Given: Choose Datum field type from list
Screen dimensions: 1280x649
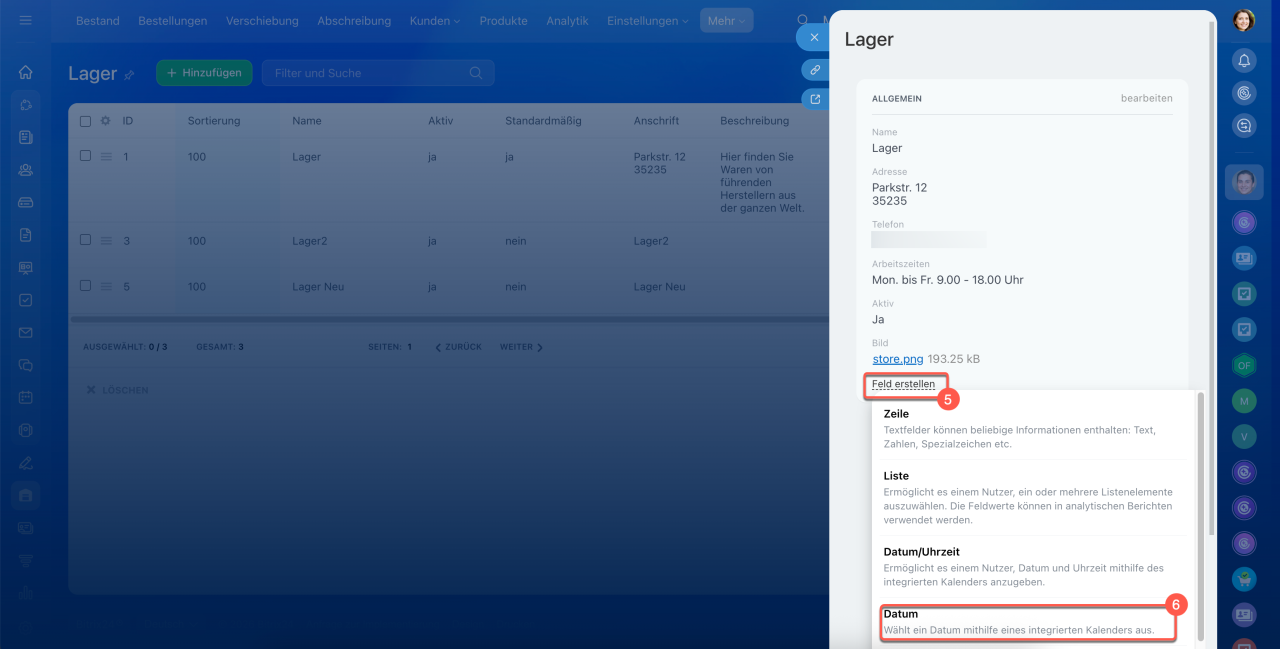Looking at the screenshot, I should (1027, 622).
